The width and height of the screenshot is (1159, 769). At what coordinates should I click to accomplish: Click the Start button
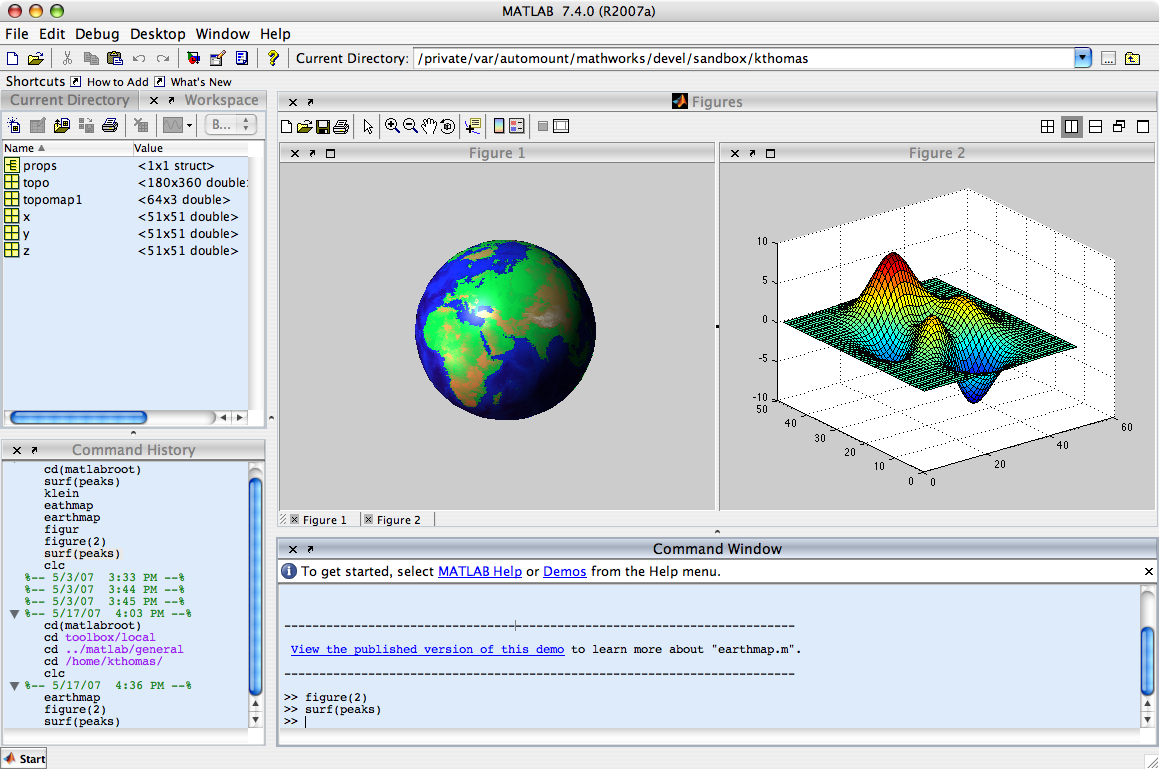pos(24,758)
